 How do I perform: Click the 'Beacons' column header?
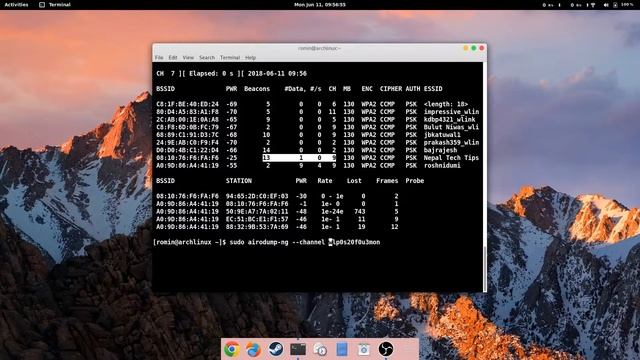point(257,89)
